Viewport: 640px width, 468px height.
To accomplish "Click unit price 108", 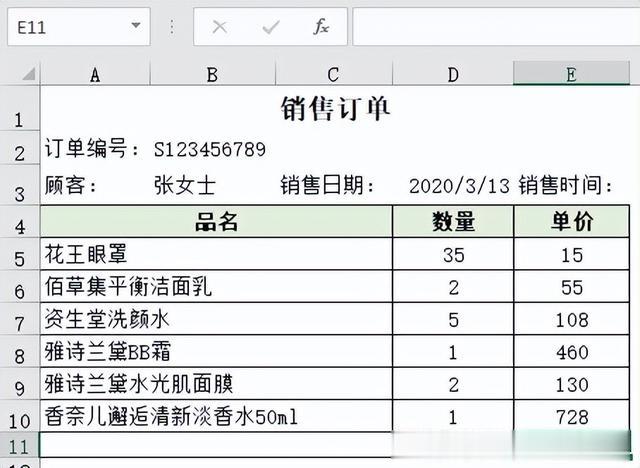I will coord(571,319).
